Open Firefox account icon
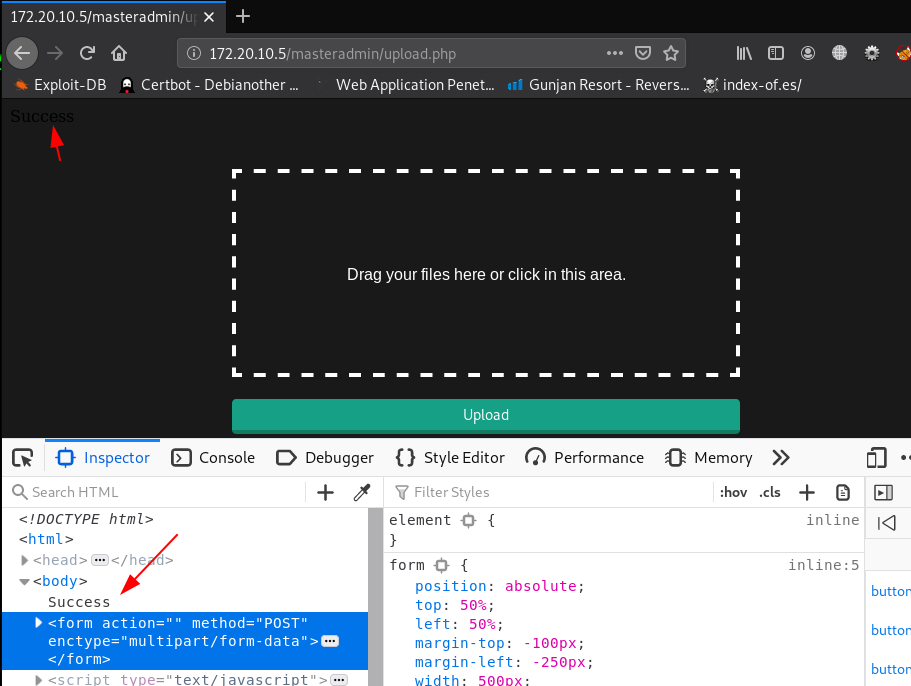Image resolution: width=911 pixels, height=686 pixels. [808, 53]
